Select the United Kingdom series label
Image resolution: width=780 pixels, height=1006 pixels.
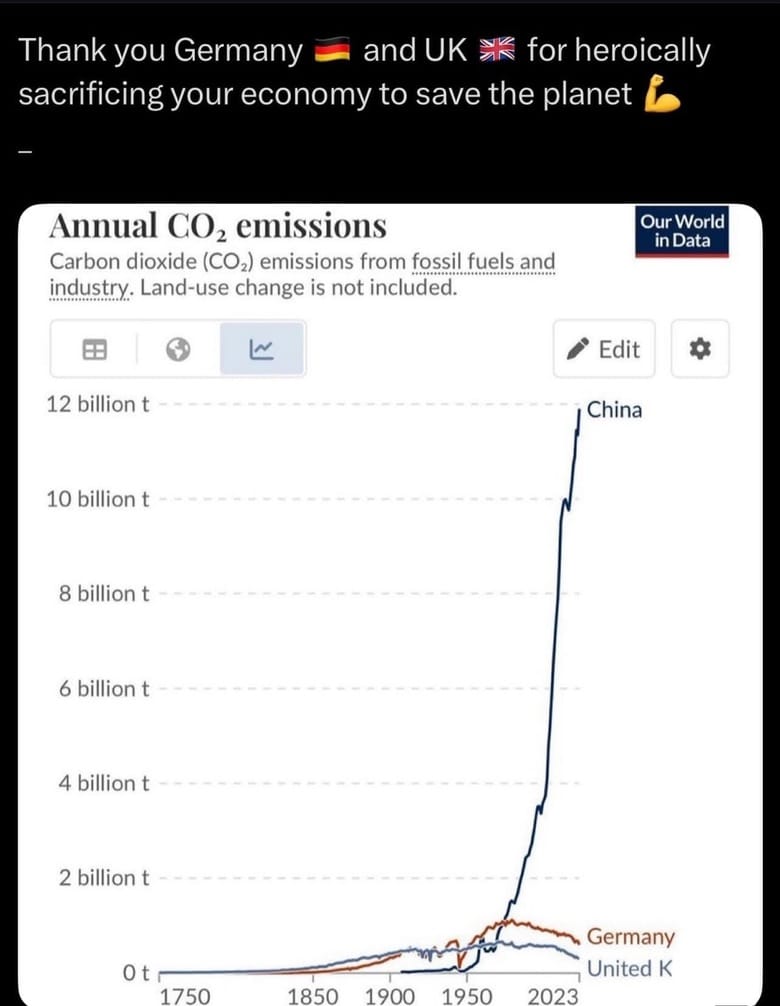point(630,968)
